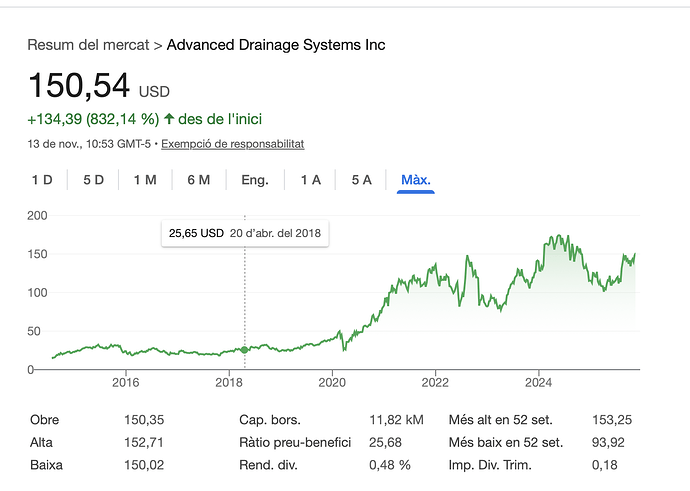This screenshot has height=491, width=690.
Task: Click the 50 y-axis label
Action: coord(34,331)
